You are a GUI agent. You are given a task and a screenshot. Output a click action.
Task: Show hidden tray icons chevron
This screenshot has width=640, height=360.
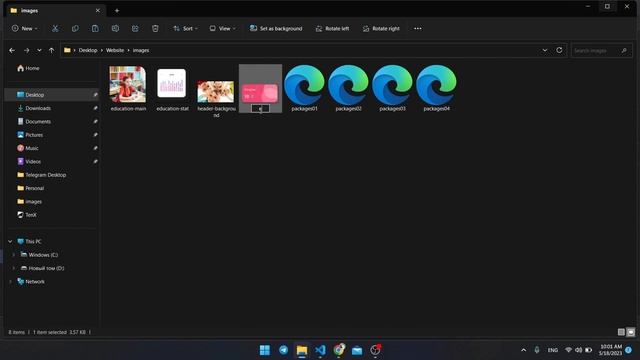[x=524, y=350]
